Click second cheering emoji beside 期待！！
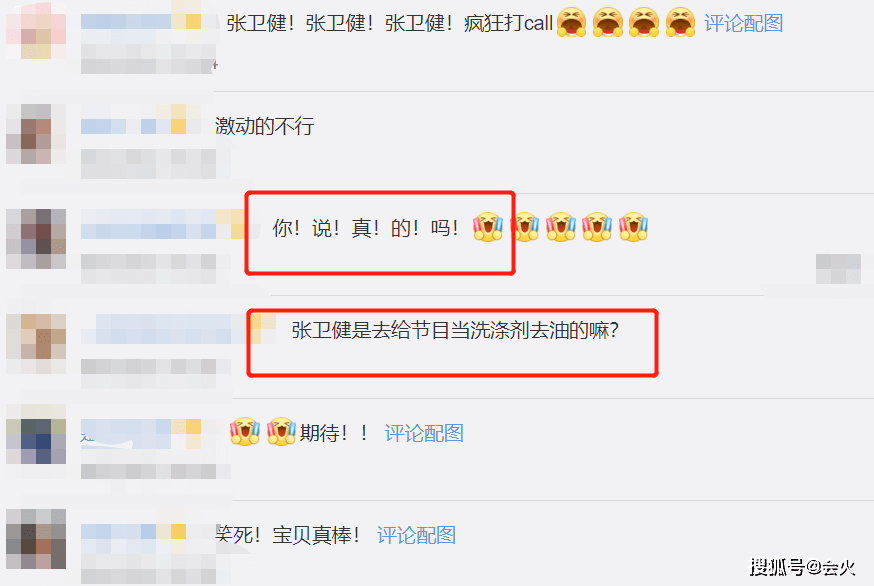Screen dimensions: 874x586 [281, 431]
